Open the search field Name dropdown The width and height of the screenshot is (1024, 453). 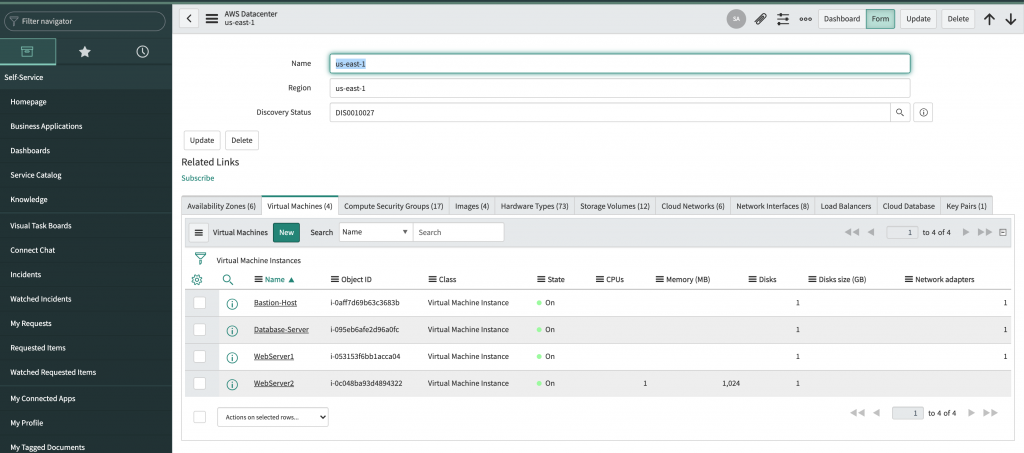click(x=376, y=232)
